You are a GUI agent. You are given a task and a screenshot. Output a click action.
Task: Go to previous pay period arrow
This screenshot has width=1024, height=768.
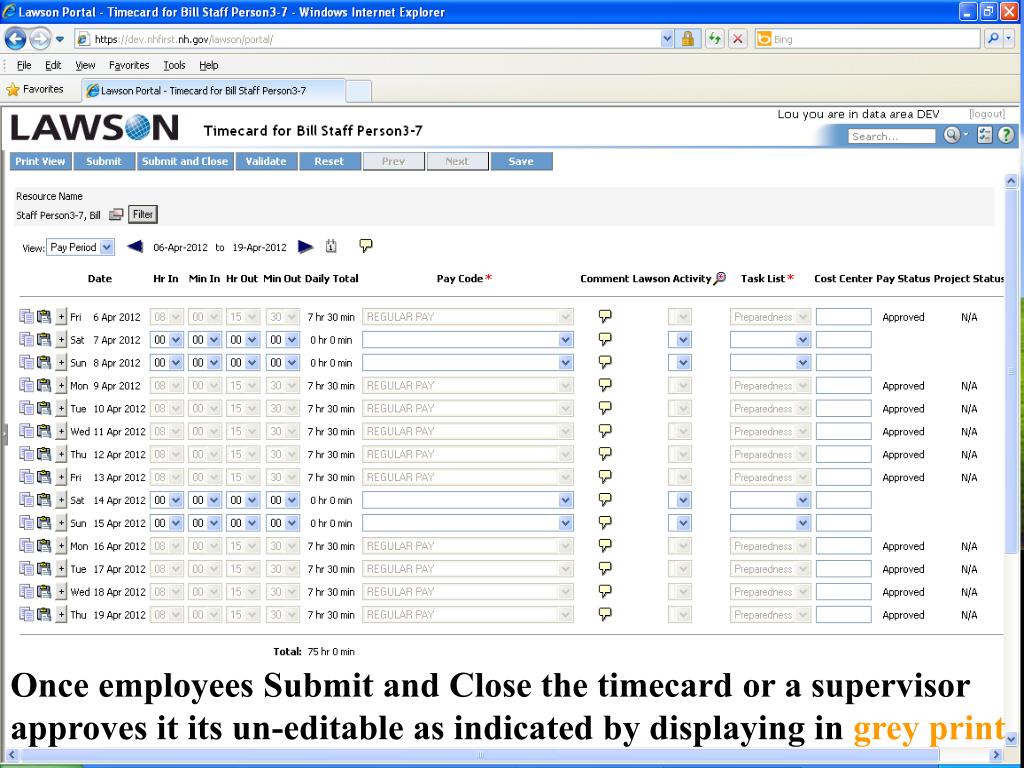[x=135, y=246]
